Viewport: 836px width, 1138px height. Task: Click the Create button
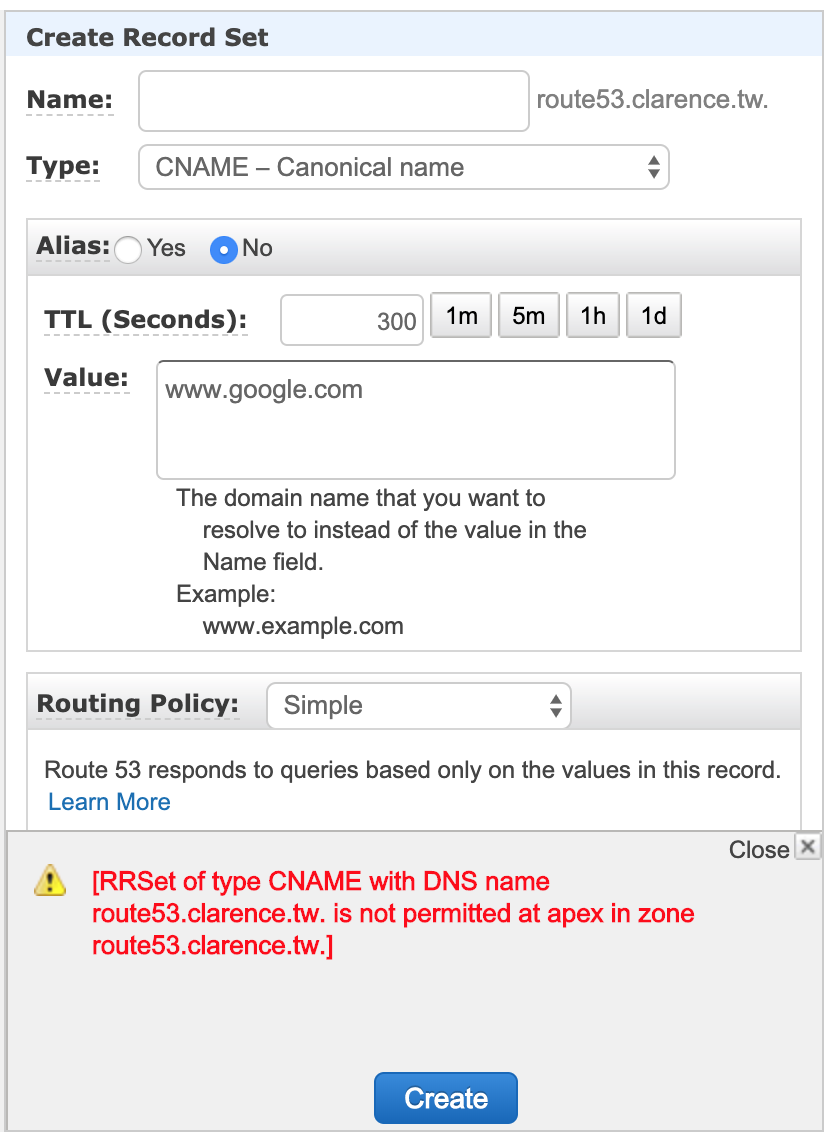pyautogui.click(x=445, y=1097)
